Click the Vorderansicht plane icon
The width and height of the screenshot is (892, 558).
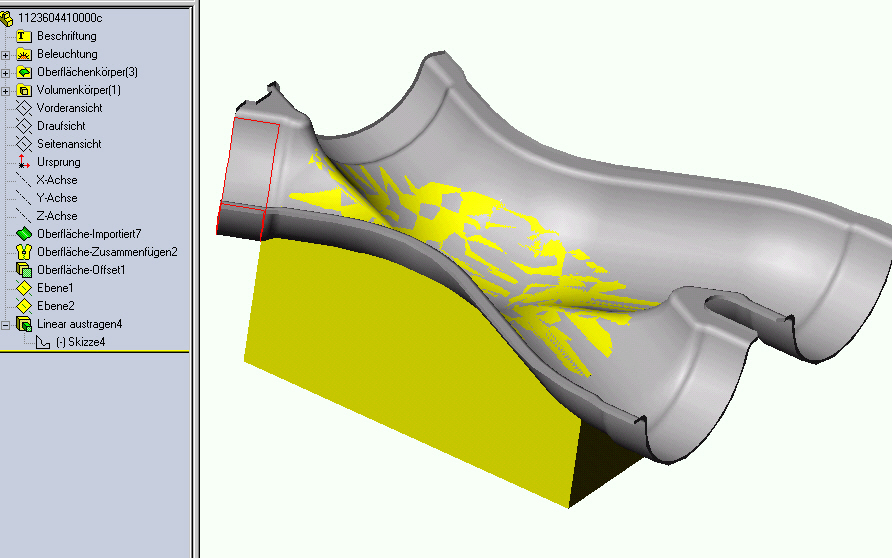tap(23, 108)
